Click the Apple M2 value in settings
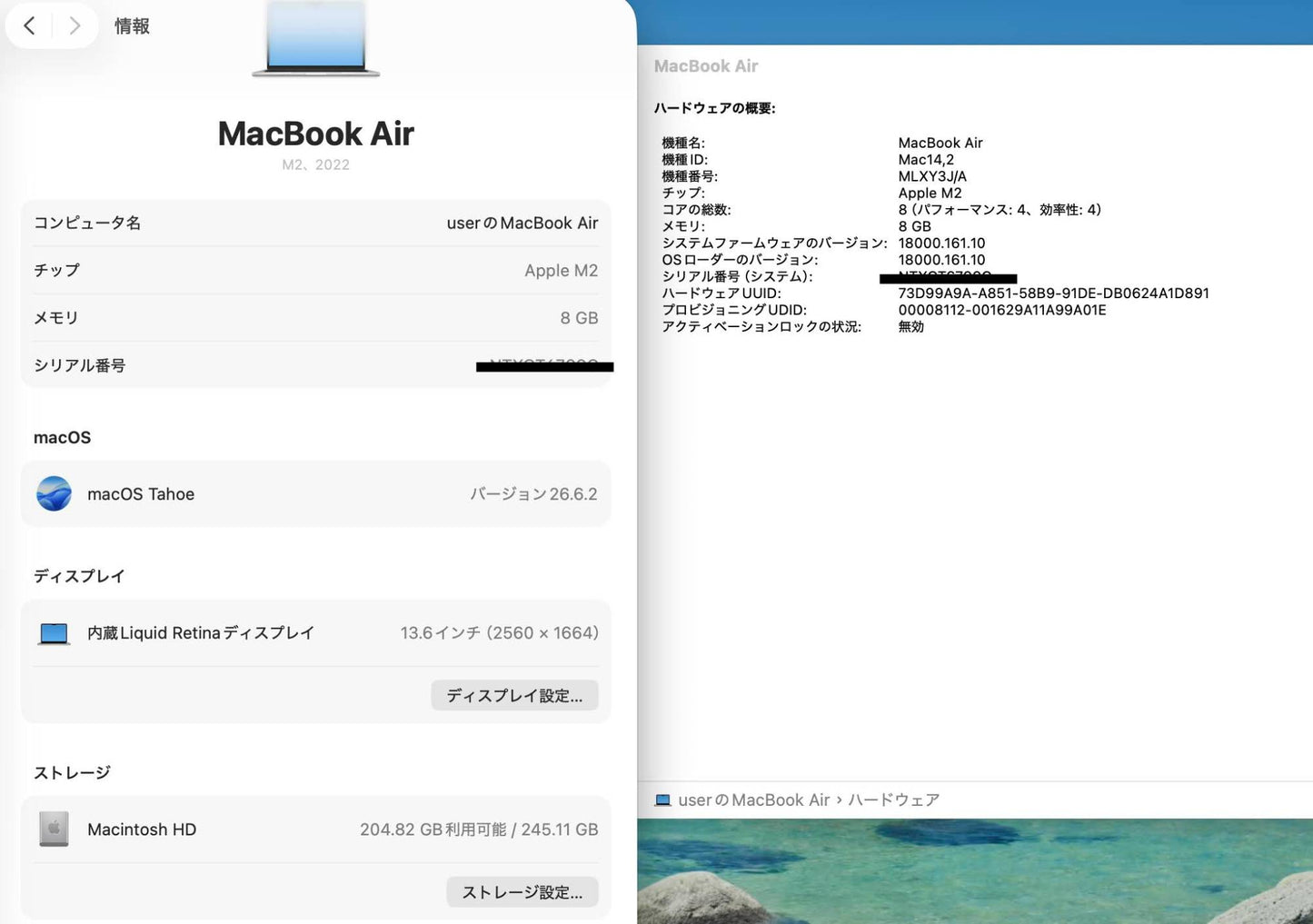The image size is (1313, 924). [x=562, y=270]
